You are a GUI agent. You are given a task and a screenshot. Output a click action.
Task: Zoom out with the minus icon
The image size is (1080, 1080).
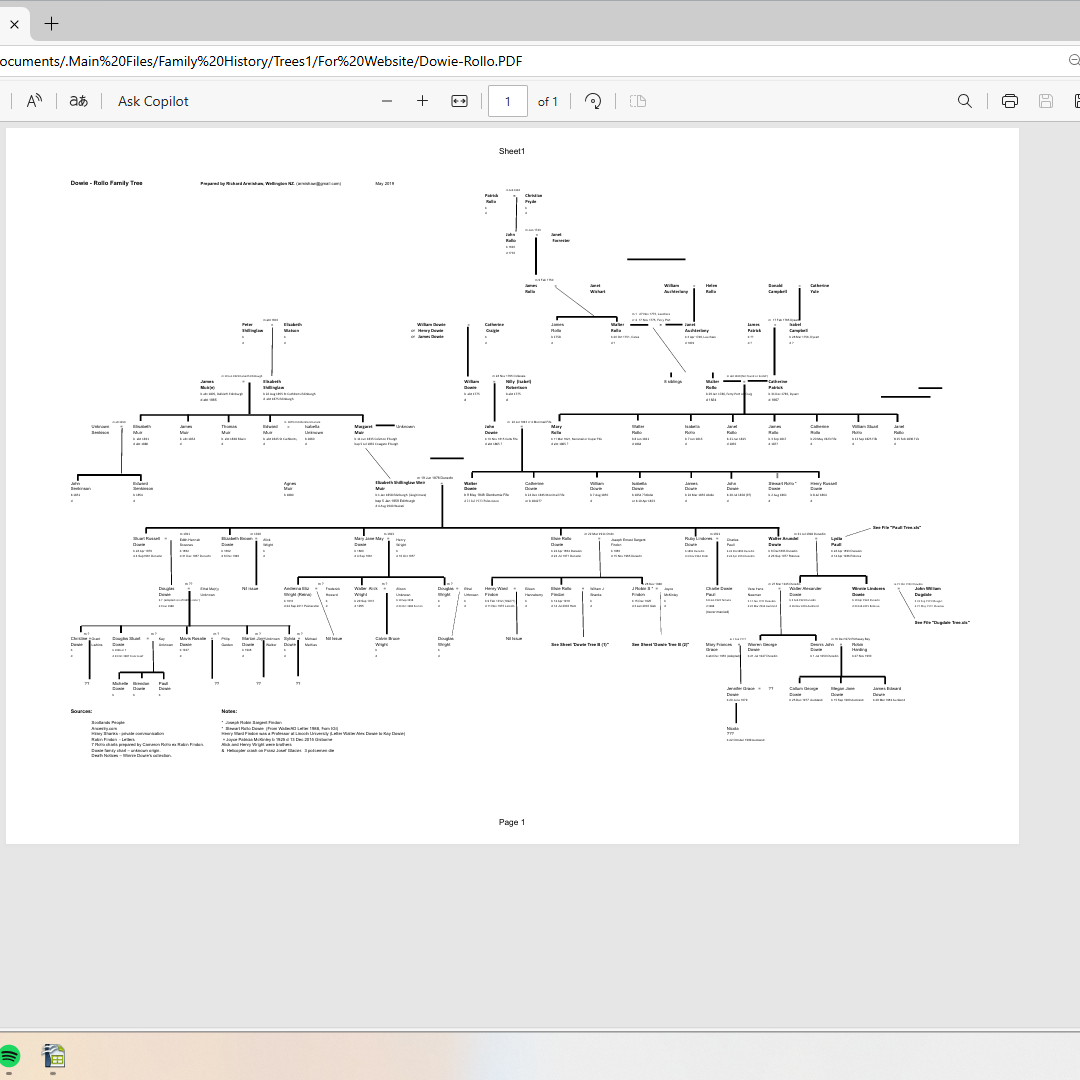[x=387, y=101]
